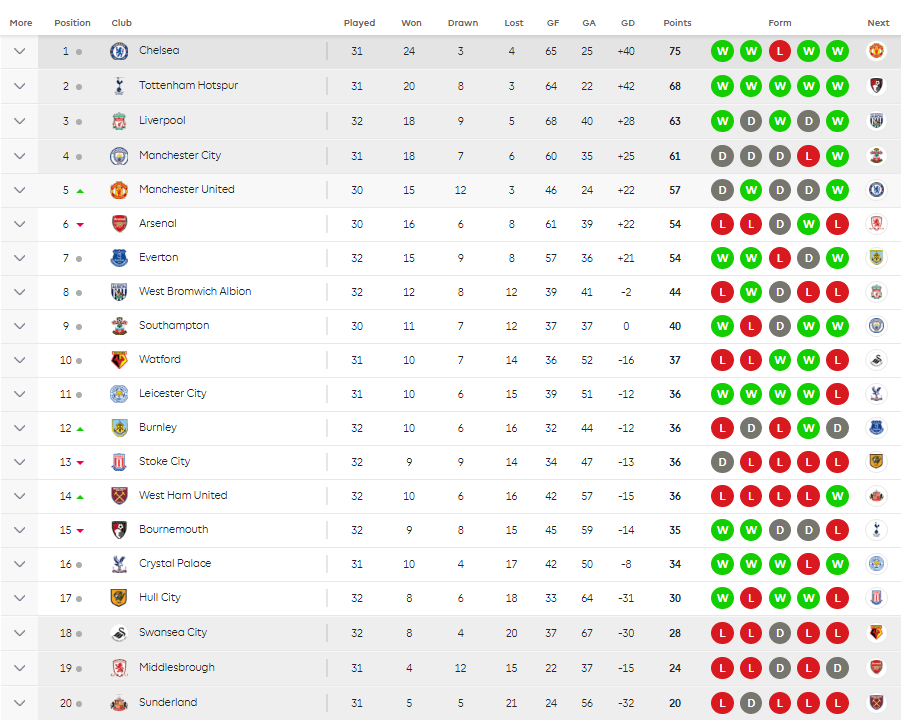Expand the Manchester United row chevron

tap(20, 190)
